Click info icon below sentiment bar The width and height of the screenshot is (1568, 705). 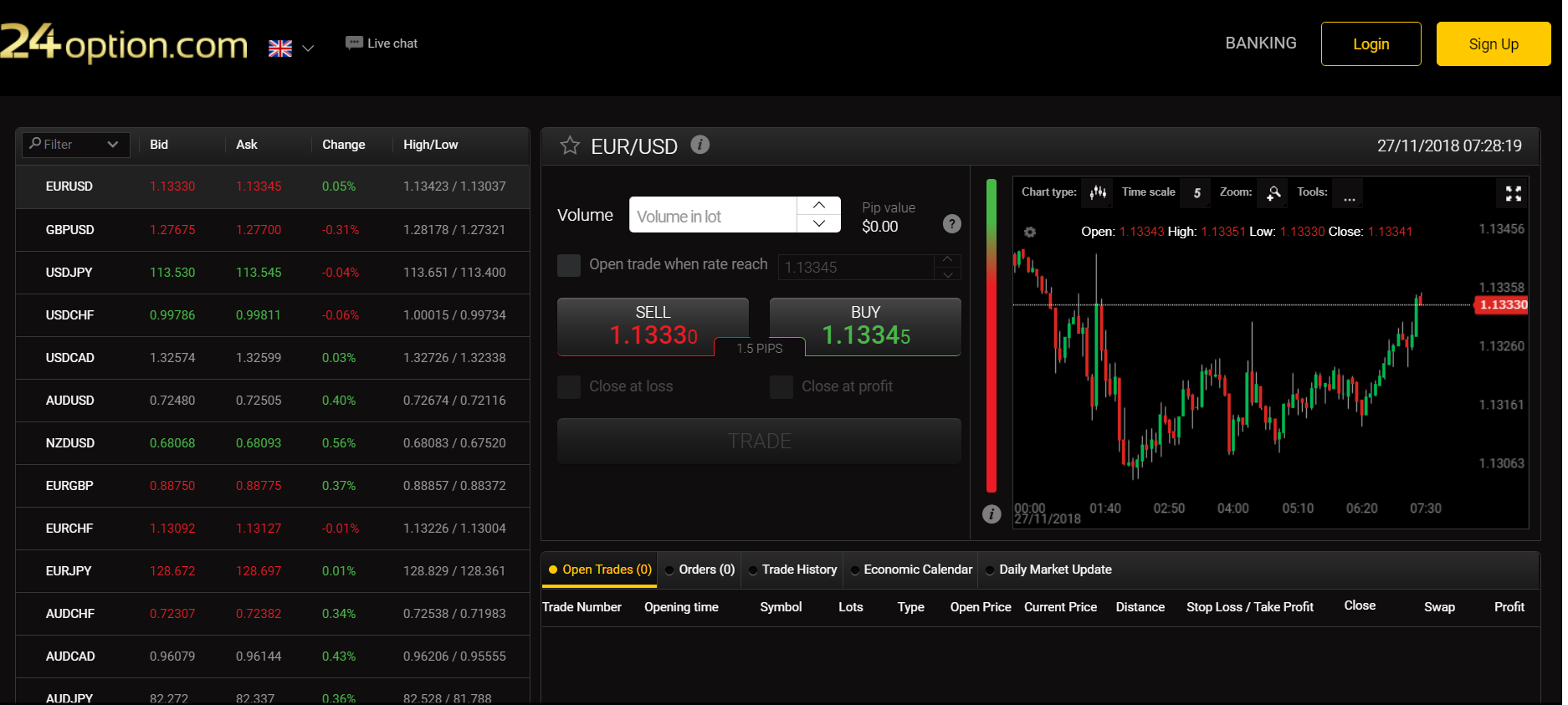pos(992,513)
